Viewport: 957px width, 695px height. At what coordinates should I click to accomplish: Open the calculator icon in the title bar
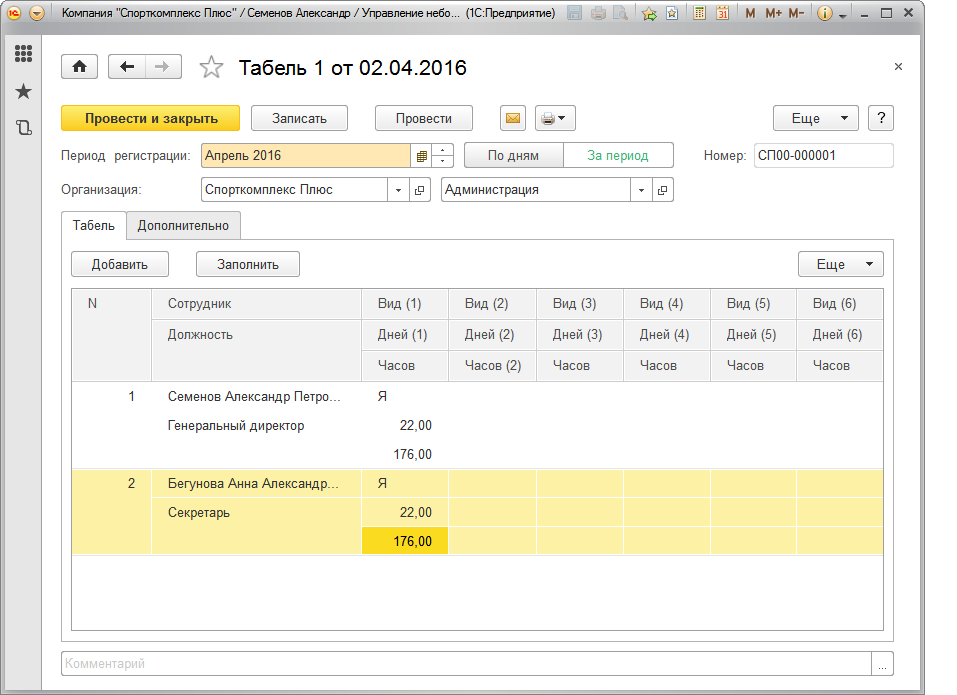click(x=699, y=14)
